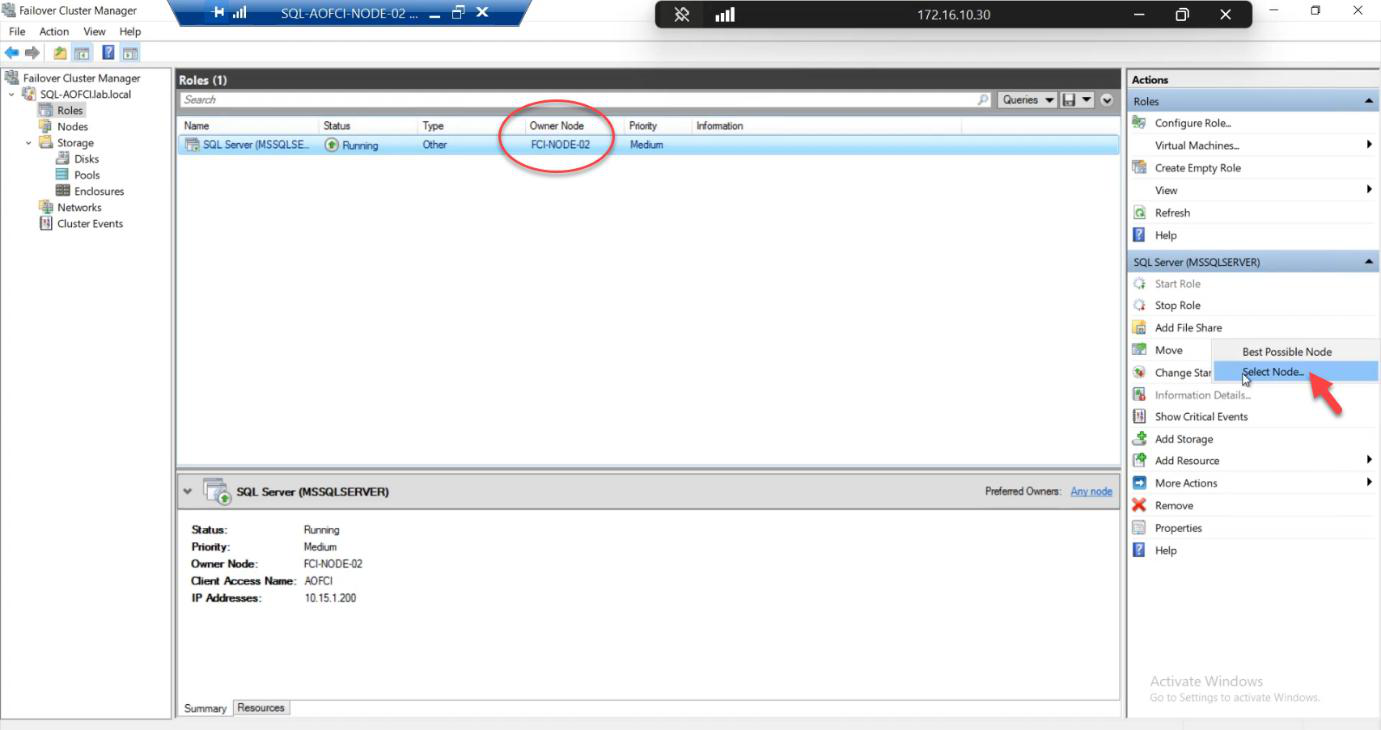Click the Add Resource icon
Image resolution: width=1381 pixels, height=730 pixels.
click(x=1139, y=461)
